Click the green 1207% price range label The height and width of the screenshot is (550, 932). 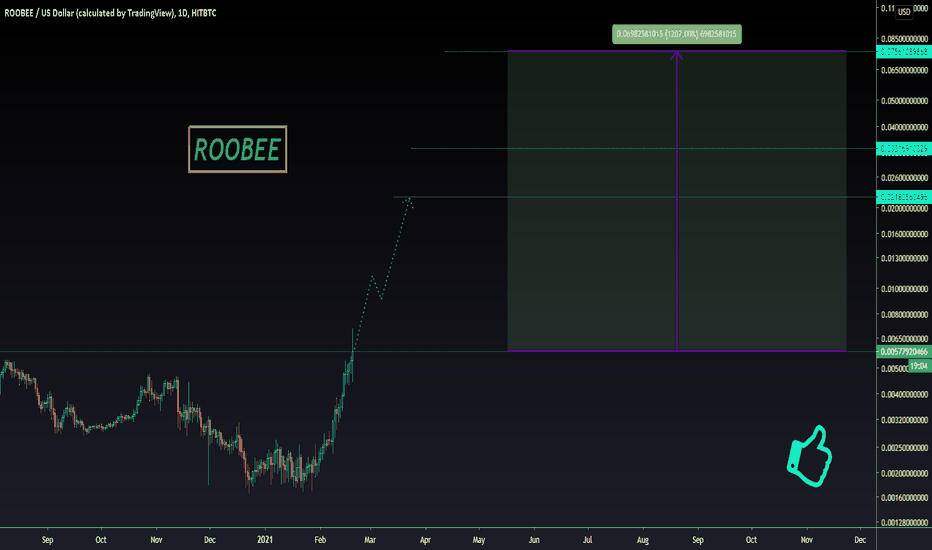click(x=676, y=34)
